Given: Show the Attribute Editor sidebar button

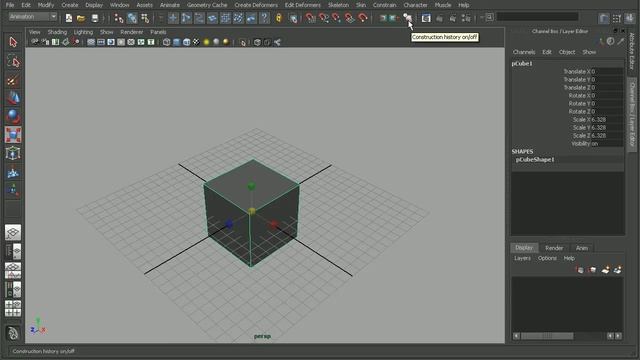Looking at the screenshot, I should pos(604,18).
